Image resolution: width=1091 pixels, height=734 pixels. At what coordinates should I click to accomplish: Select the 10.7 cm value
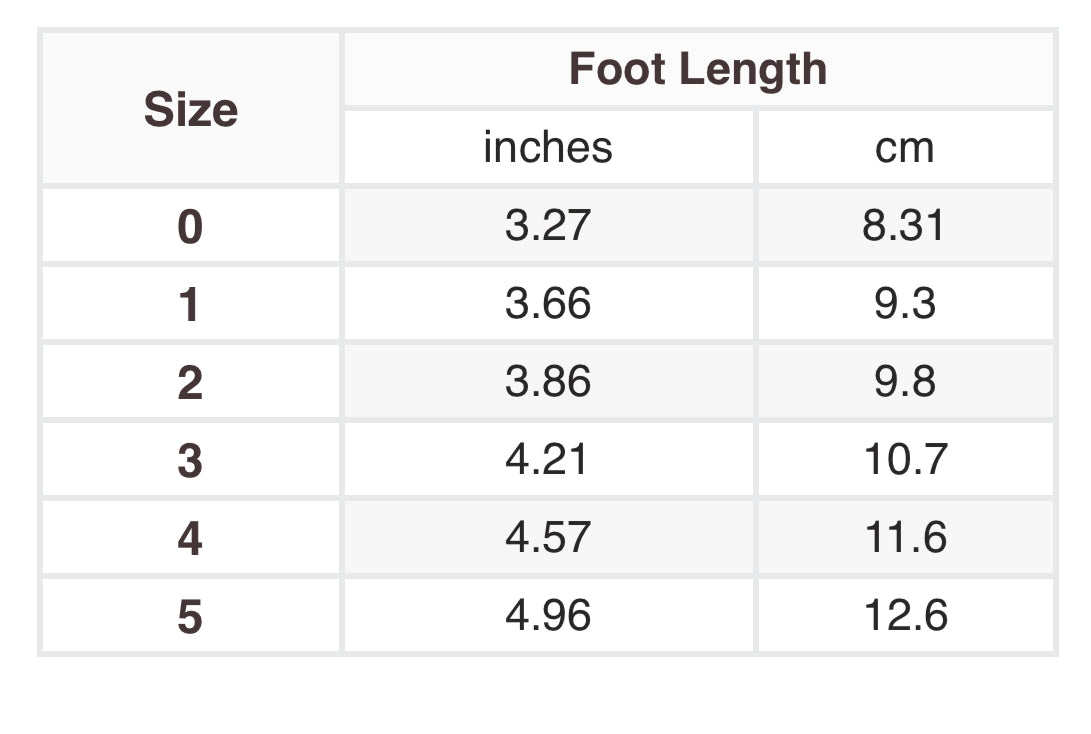pos(904,460)
